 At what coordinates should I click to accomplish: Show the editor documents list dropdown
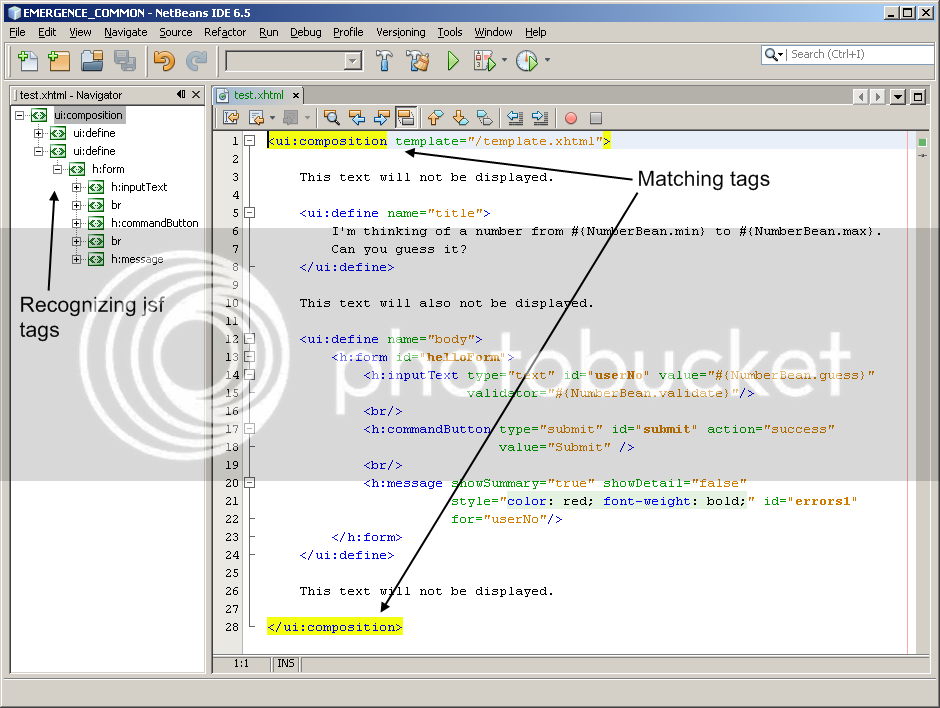897,97
